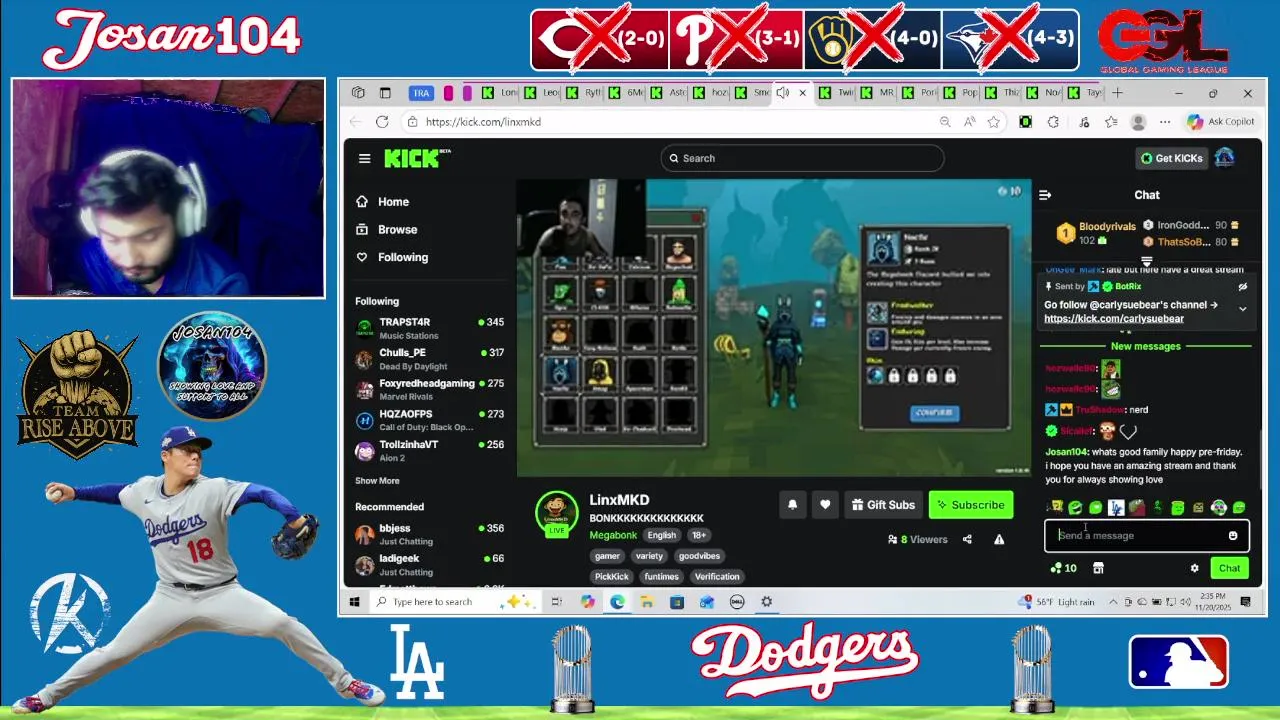The height and width of the screenshot is (720, 1280).
Task: Collapse the chat panel
Action: click(1045, 195)
